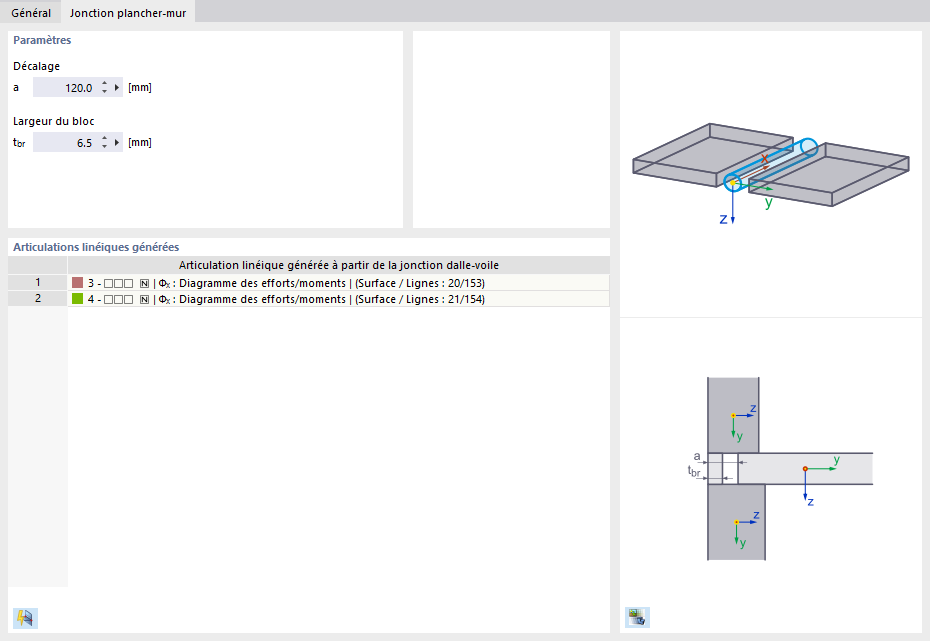930x641 pixels.
Task: Click the Largeur du bloc label
Action: click(x=53, y=121)
